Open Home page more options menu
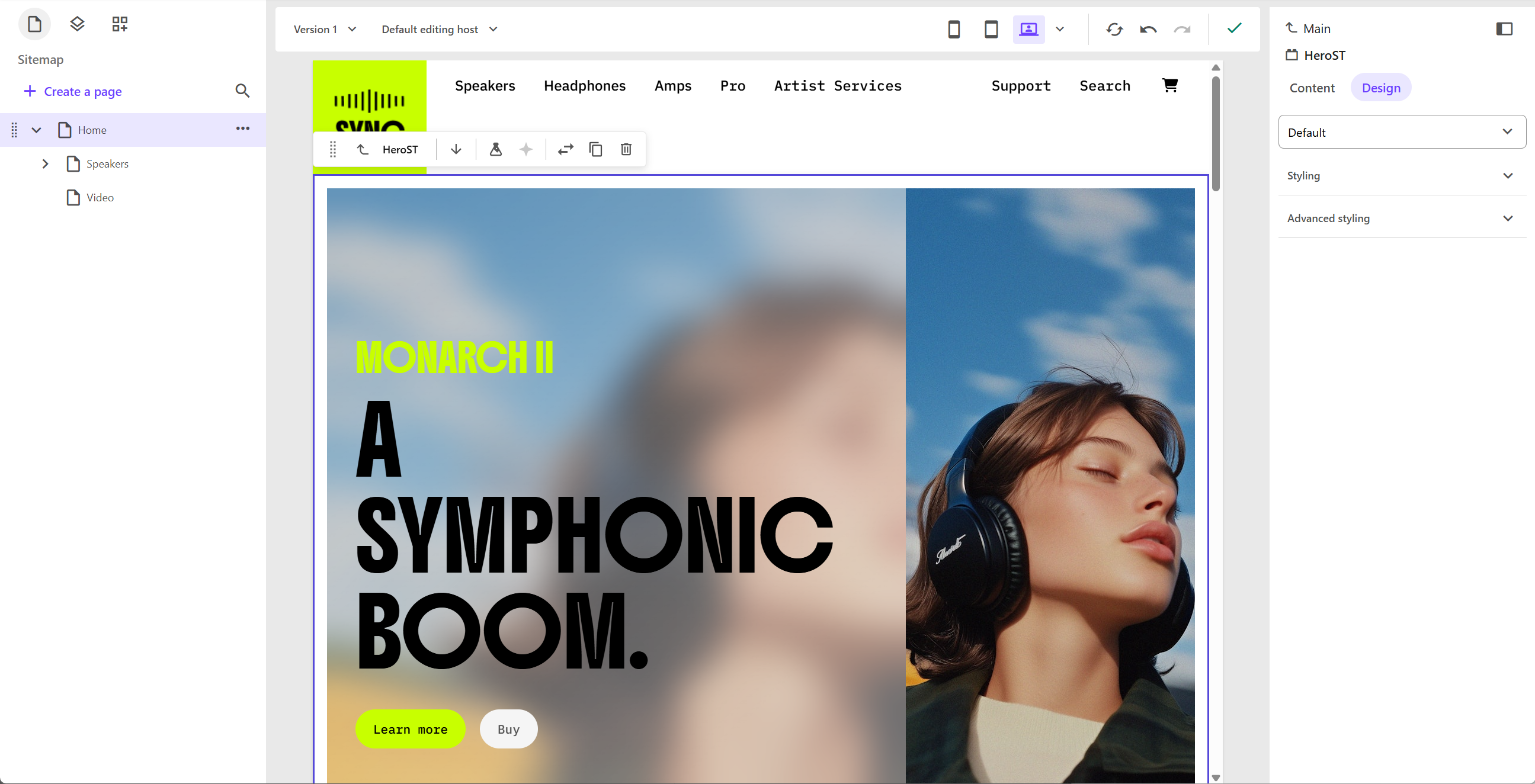The width and height of the screenshot is (1535, 784). pyautogui.click(x=242, y=128)
